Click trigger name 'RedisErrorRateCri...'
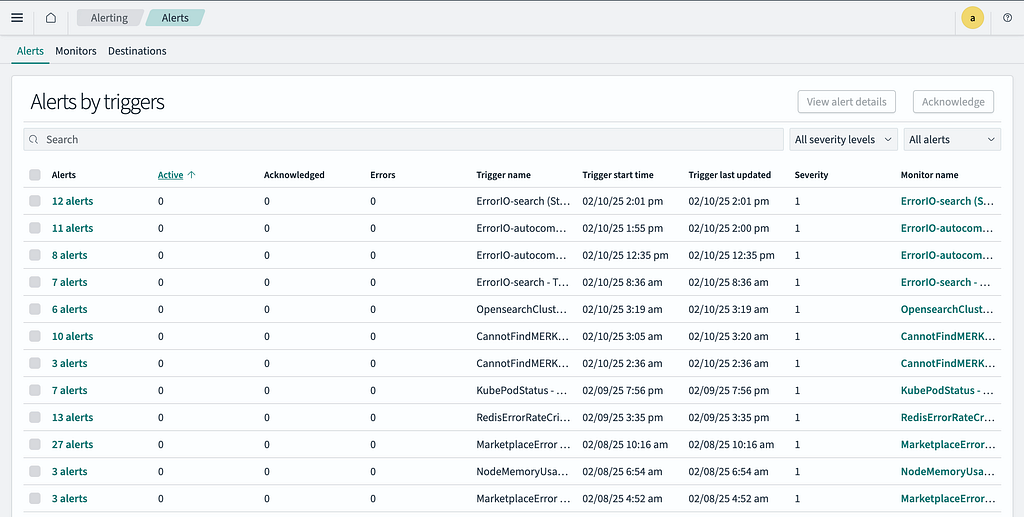The height and width of the screenshot is (517, 1024). tap(523, 417)
